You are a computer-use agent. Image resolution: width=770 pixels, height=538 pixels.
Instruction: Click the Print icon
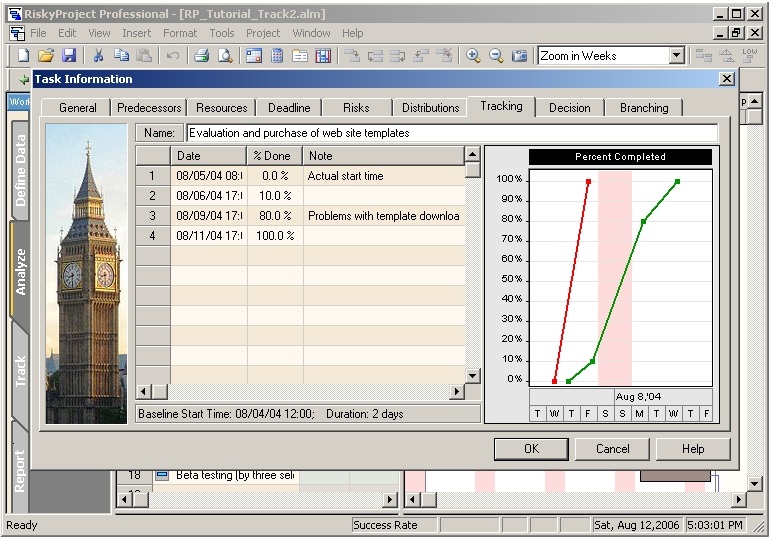tap(201, 55)
